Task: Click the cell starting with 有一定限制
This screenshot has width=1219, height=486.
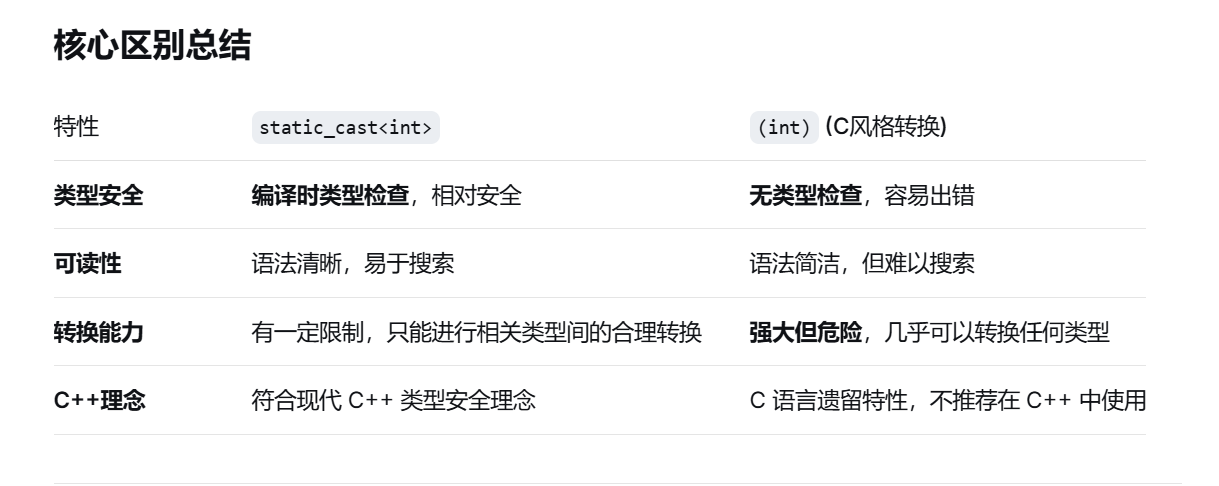Action: point(477,333)
